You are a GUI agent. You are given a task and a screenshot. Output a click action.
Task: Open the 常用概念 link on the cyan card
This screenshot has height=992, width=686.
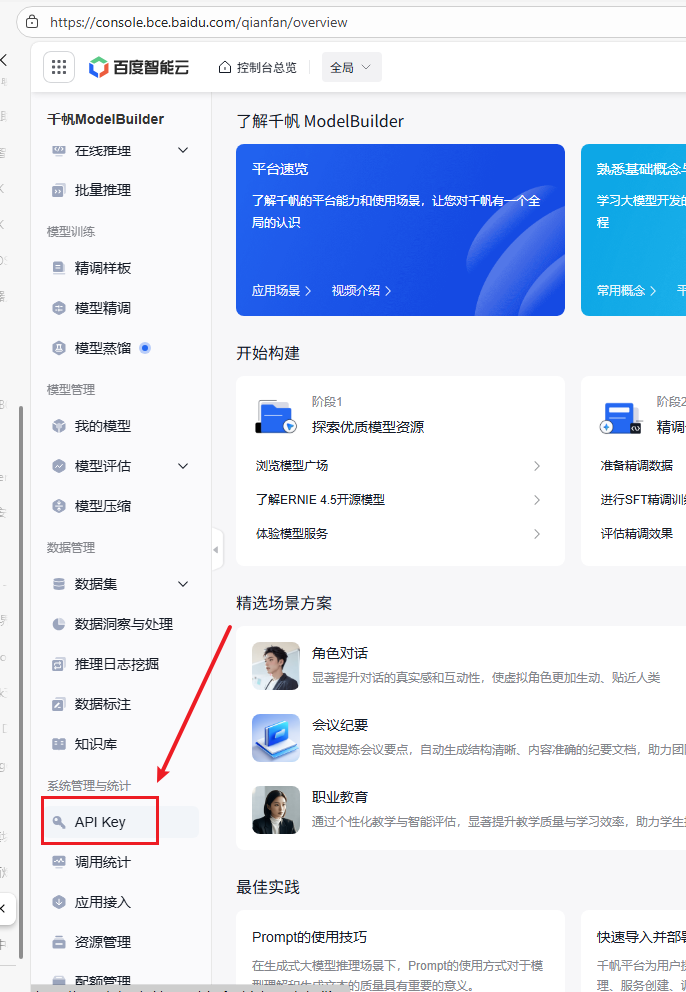pyautogui.click(x=627, y=290)
